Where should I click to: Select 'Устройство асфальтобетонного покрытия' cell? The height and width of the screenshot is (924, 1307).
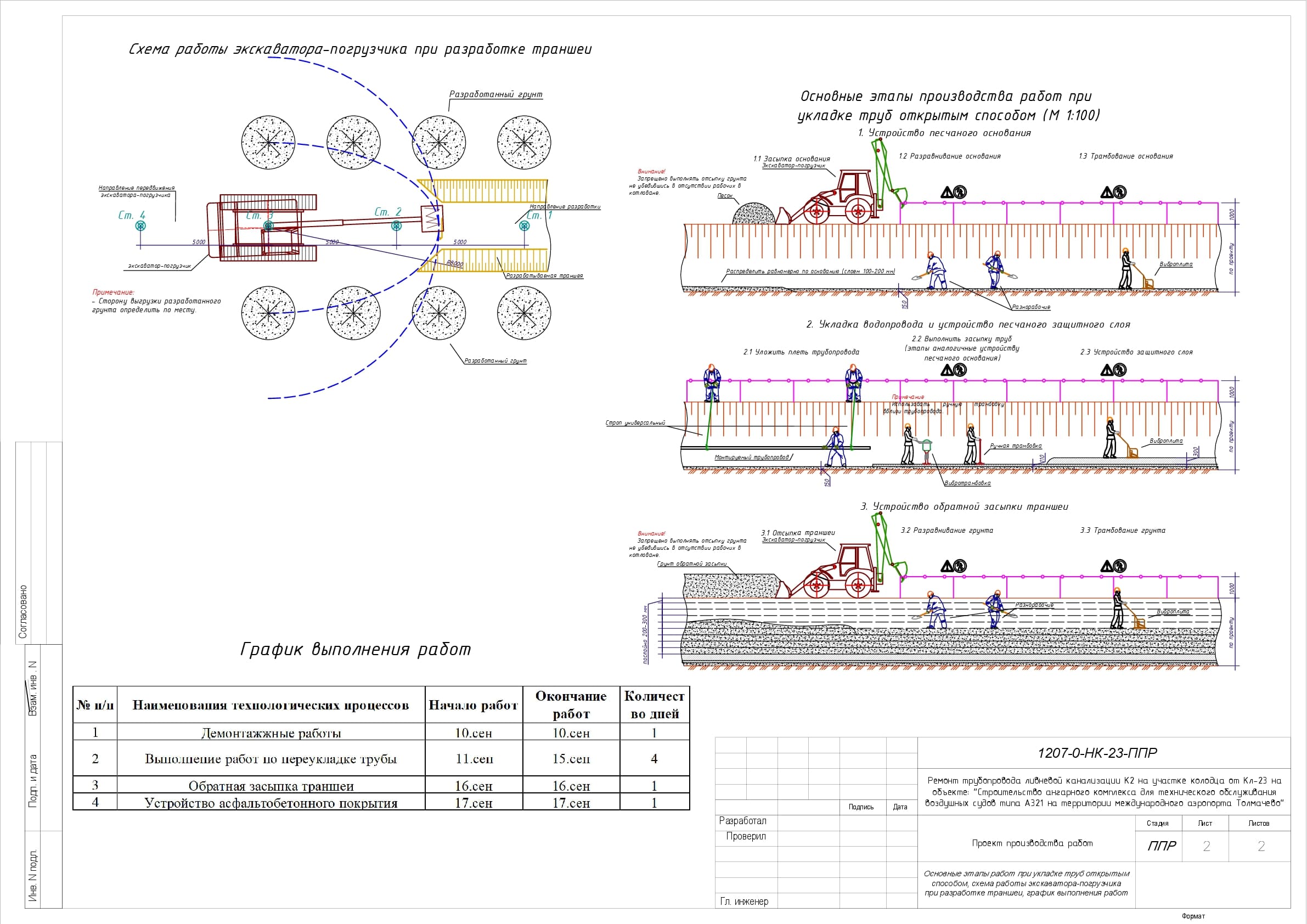click(x=271, y=802)
